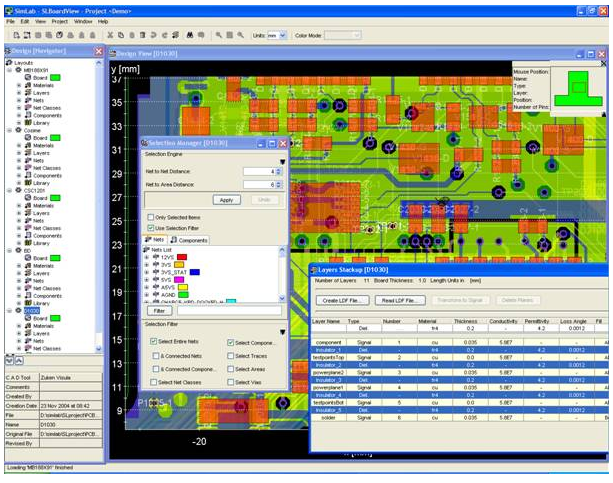Click the MB168X91 layout gear icon
This screenshot has width=613, height=483.
point(18,70)
